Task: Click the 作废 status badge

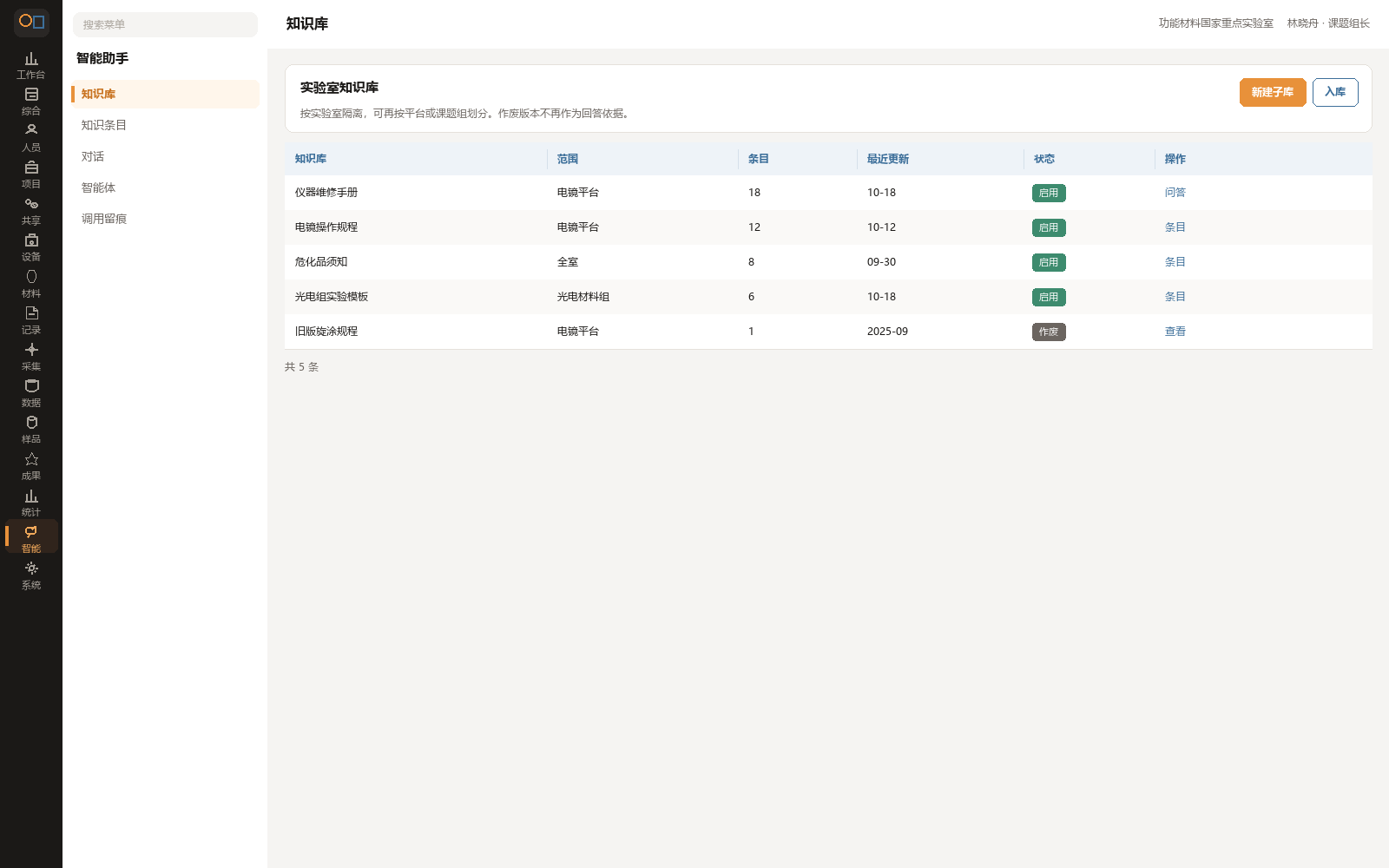Action: click(1049, 332)
